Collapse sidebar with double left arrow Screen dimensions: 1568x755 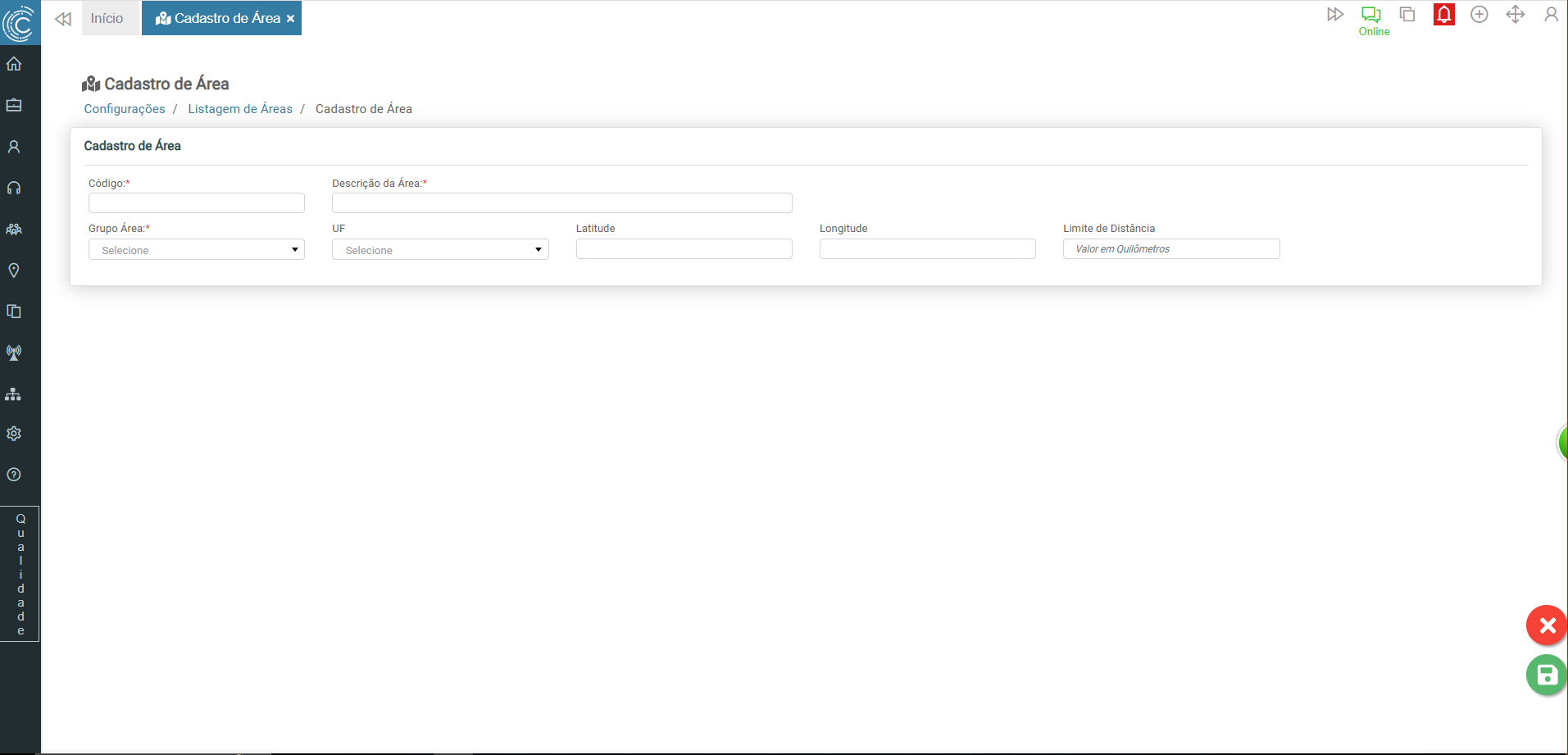[x=63, y=19]
